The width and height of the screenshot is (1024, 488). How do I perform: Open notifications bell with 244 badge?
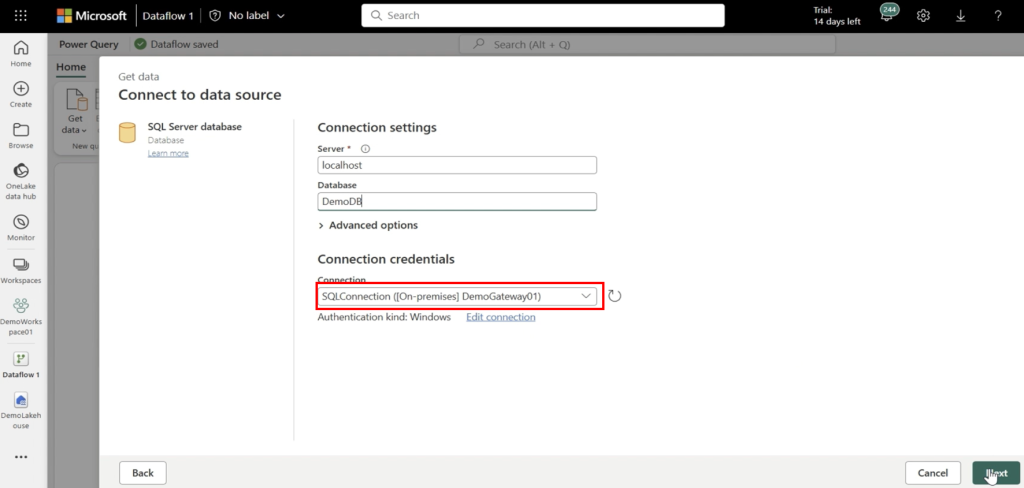point(887,14)
